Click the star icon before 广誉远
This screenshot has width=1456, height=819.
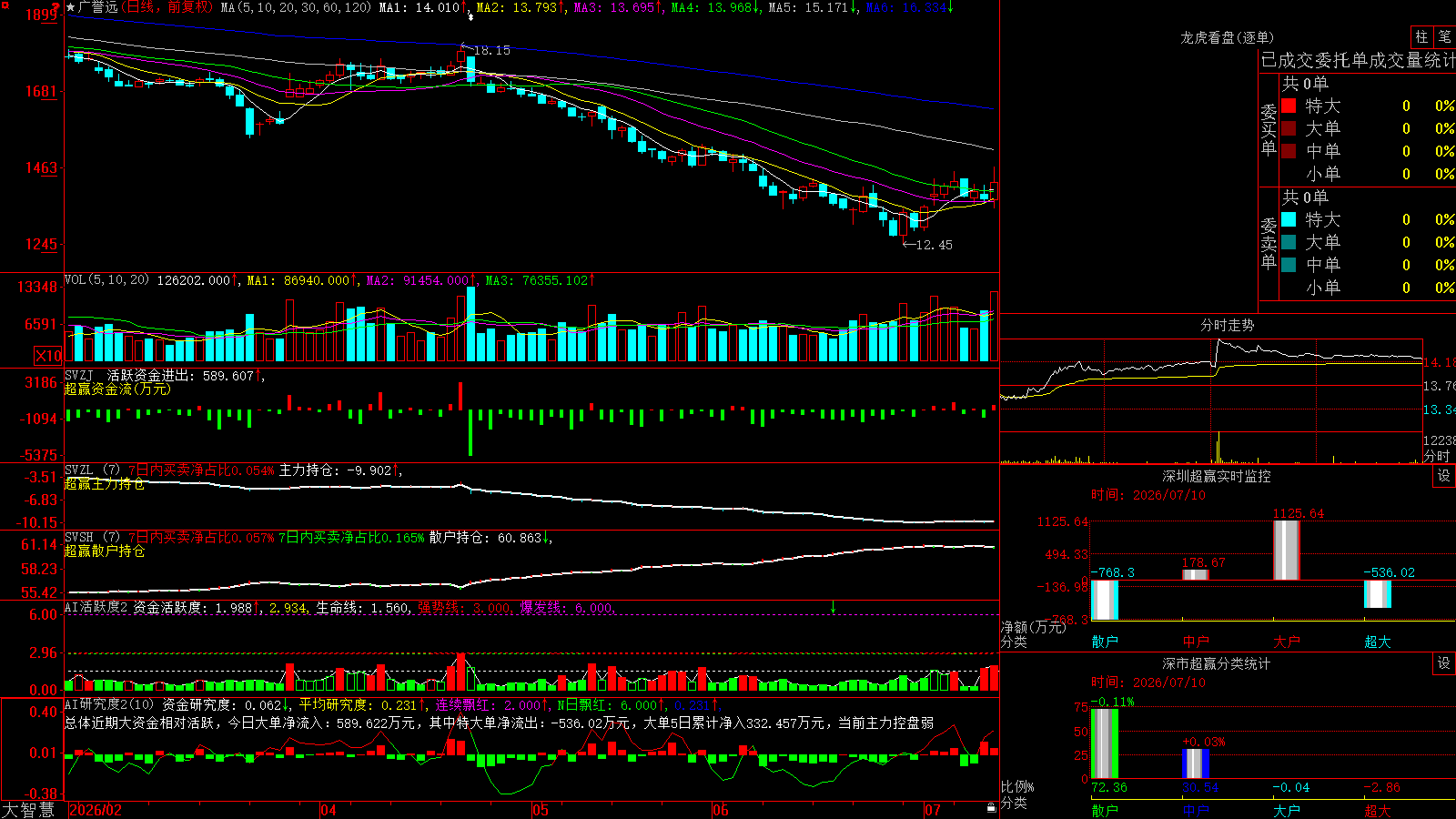pyautogui.click(x=71, y=7)
